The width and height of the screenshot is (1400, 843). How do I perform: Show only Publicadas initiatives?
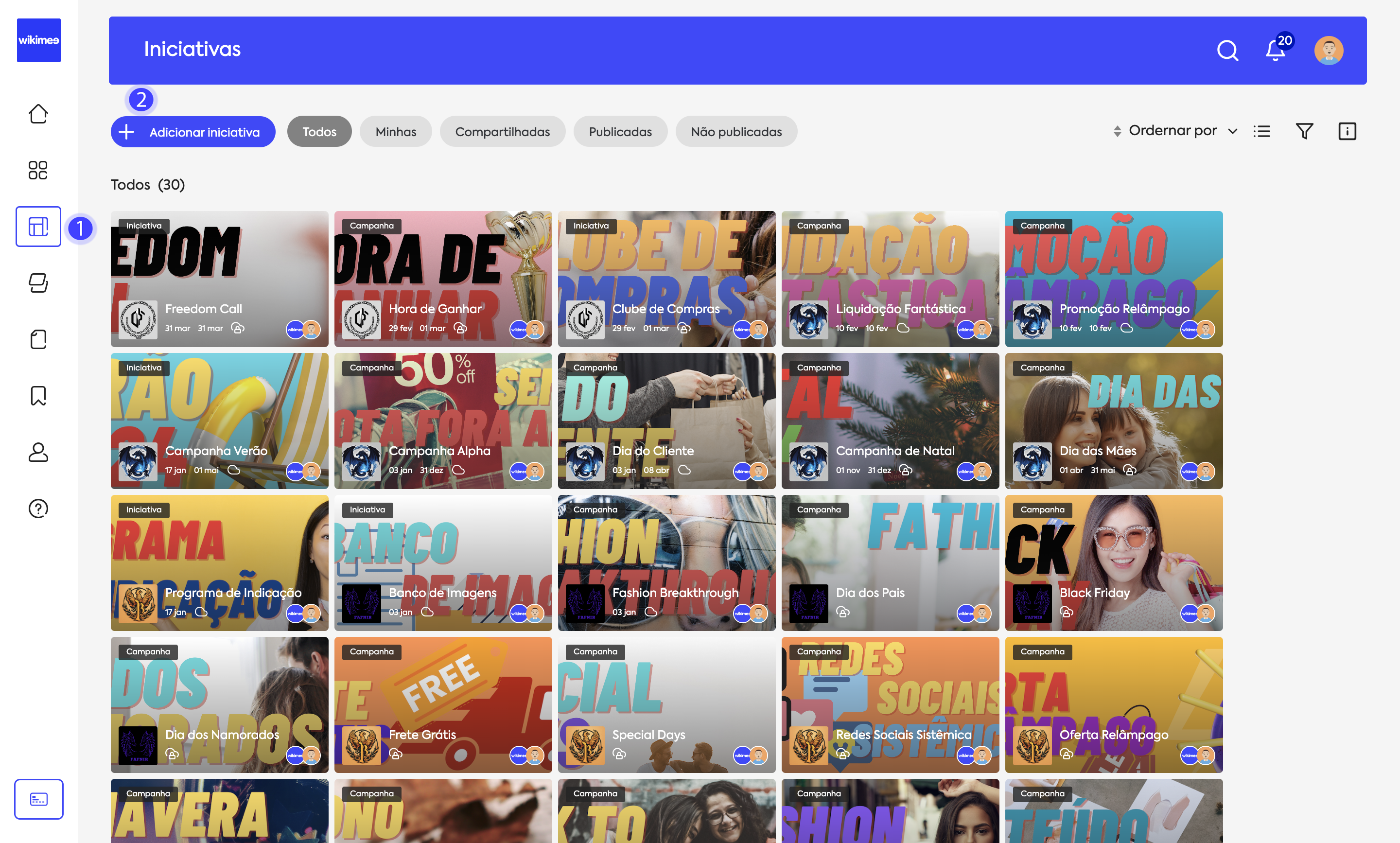tap(620, 132)
